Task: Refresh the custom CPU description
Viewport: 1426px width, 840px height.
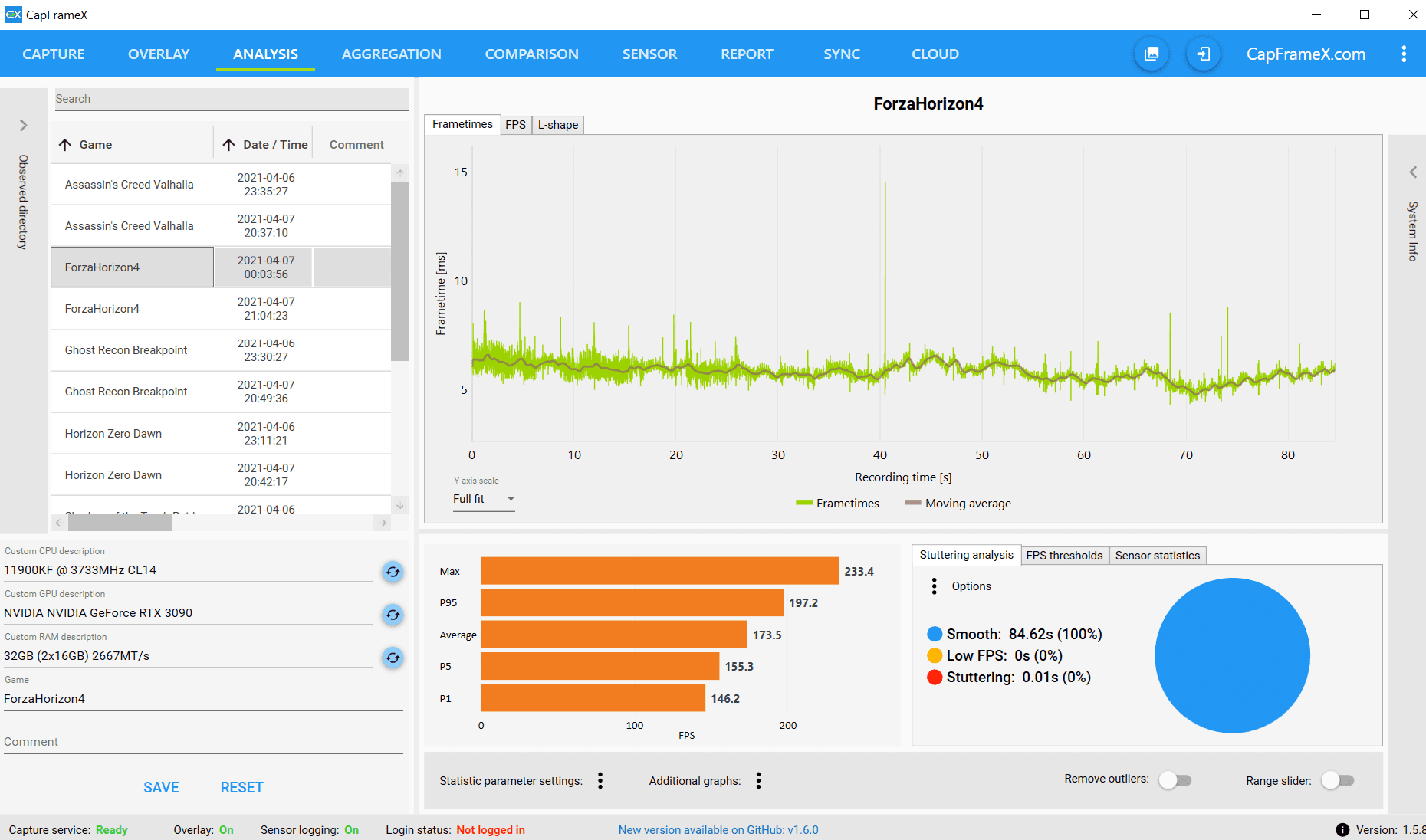Action: [x=393, y=572]
